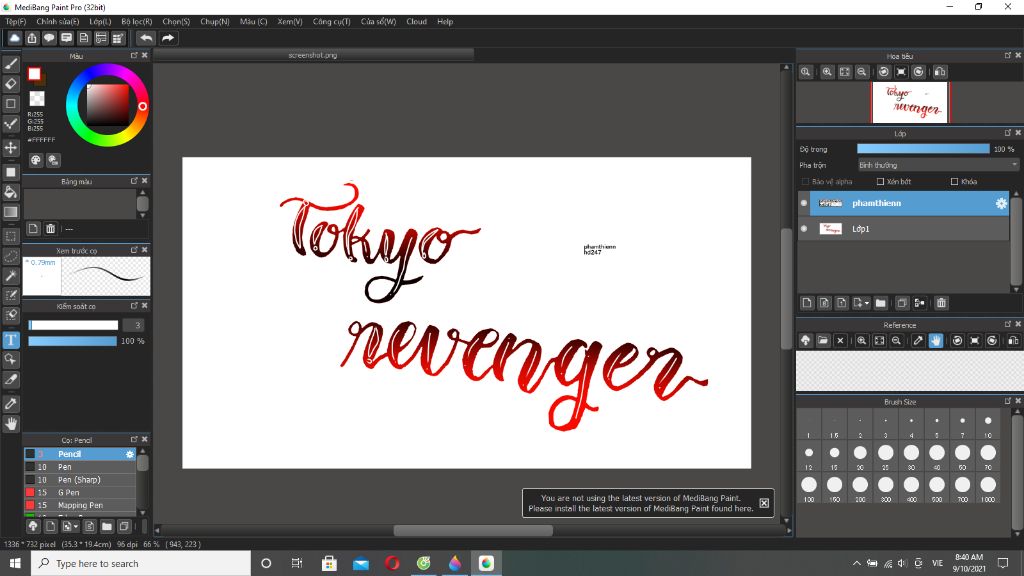Open the Bộ lọc(R) menu
The width and height of the screenshot is (1024, 576).
pyautogui.click(x=136, y=22)
